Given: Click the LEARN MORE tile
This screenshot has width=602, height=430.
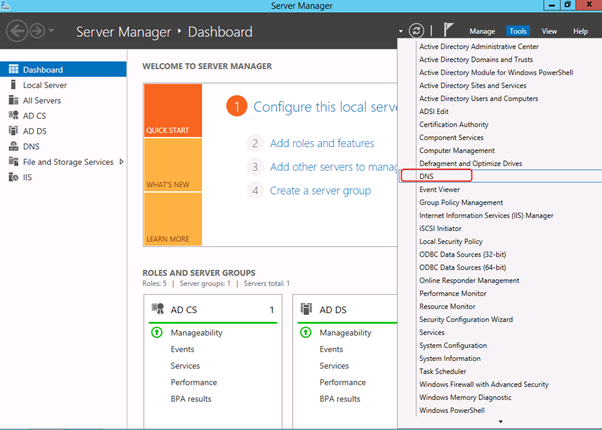Looking at the screenshot, I should [173, 219].
